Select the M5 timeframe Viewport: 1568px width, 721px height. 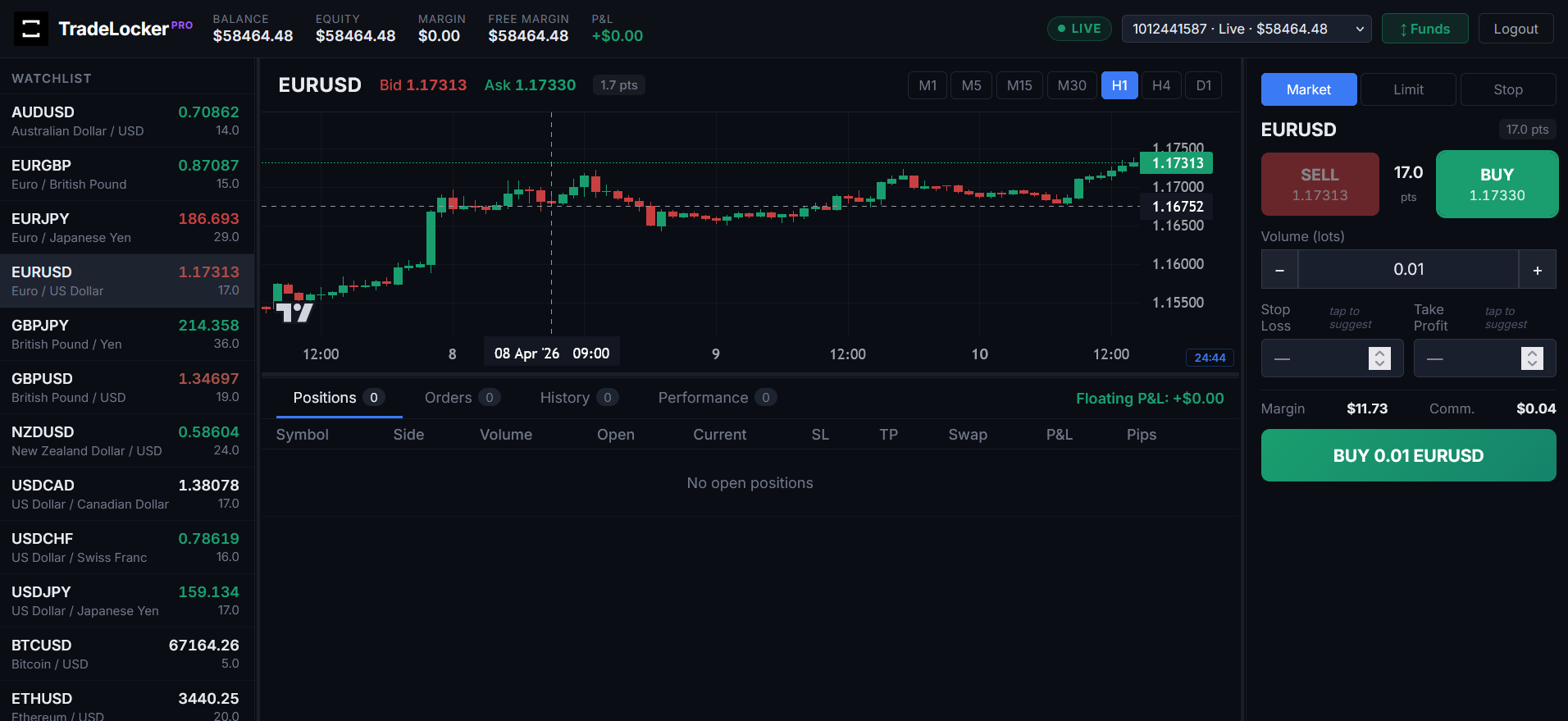tap(971, 85)
